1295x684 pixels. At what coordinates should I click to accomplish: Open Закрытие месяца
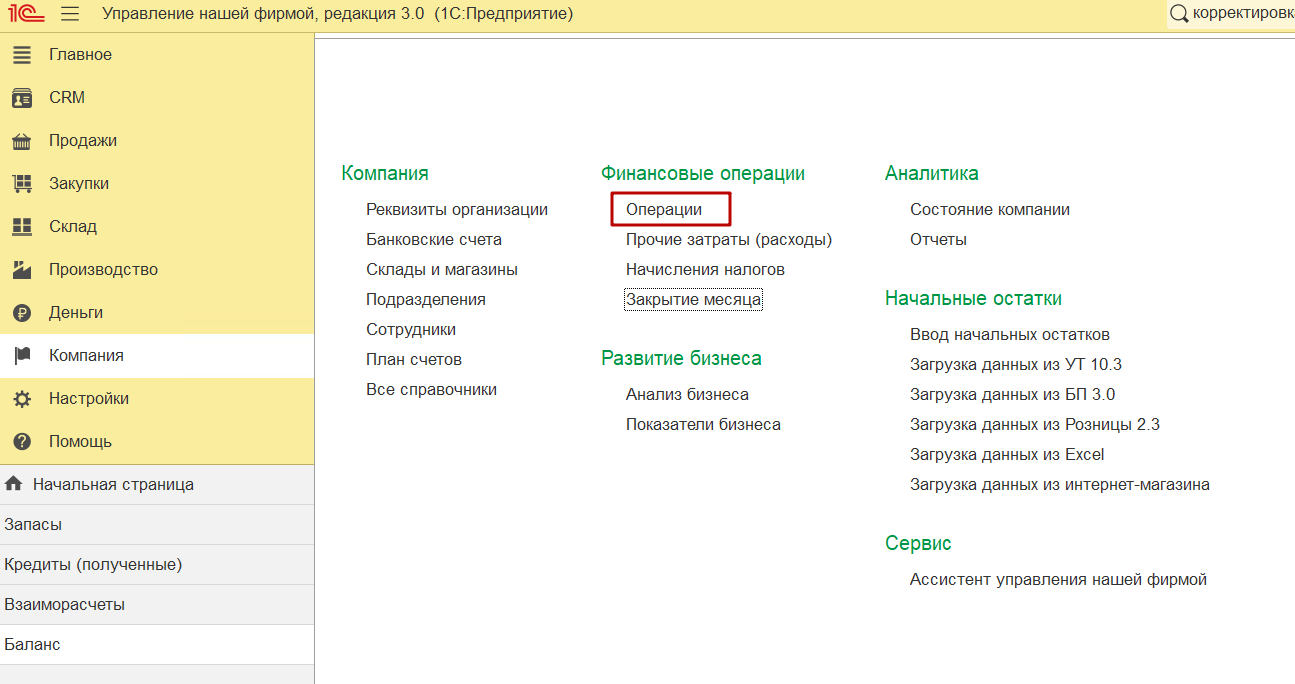click(x=693, y=300)
